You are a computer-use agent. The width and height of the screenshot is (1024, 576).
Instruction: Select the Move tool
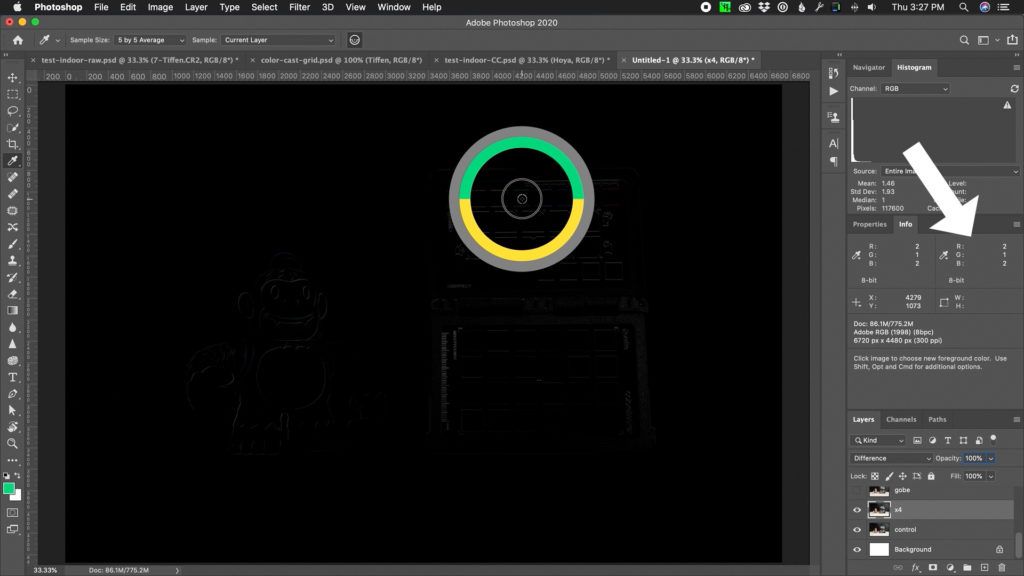[x=12, y=76]
